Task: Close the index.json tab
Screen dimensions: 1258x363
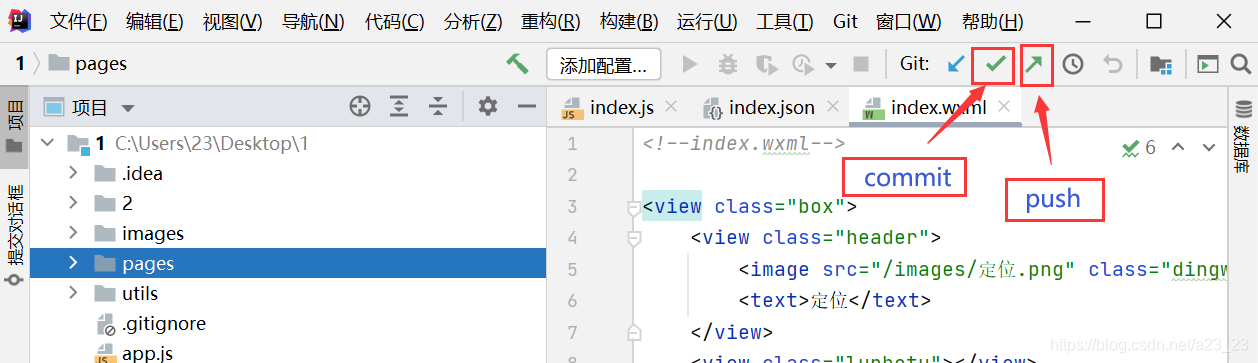Action: (833, 106)
